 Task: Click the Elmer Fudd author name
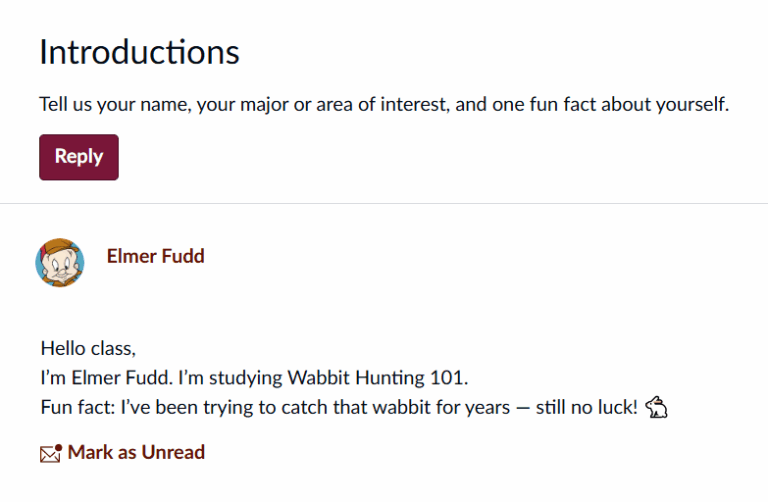pos(155,256)
